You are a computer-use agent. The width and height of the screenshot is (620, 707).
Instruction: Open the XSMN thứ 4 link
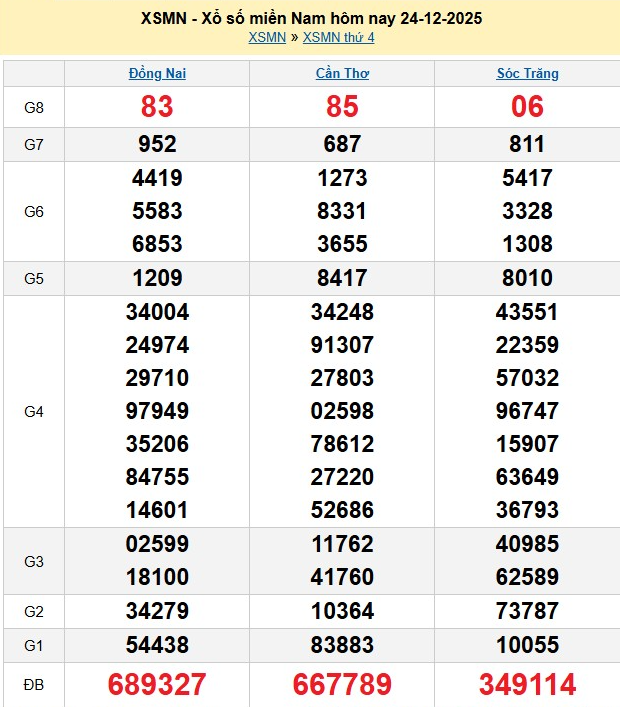(338, 38)
